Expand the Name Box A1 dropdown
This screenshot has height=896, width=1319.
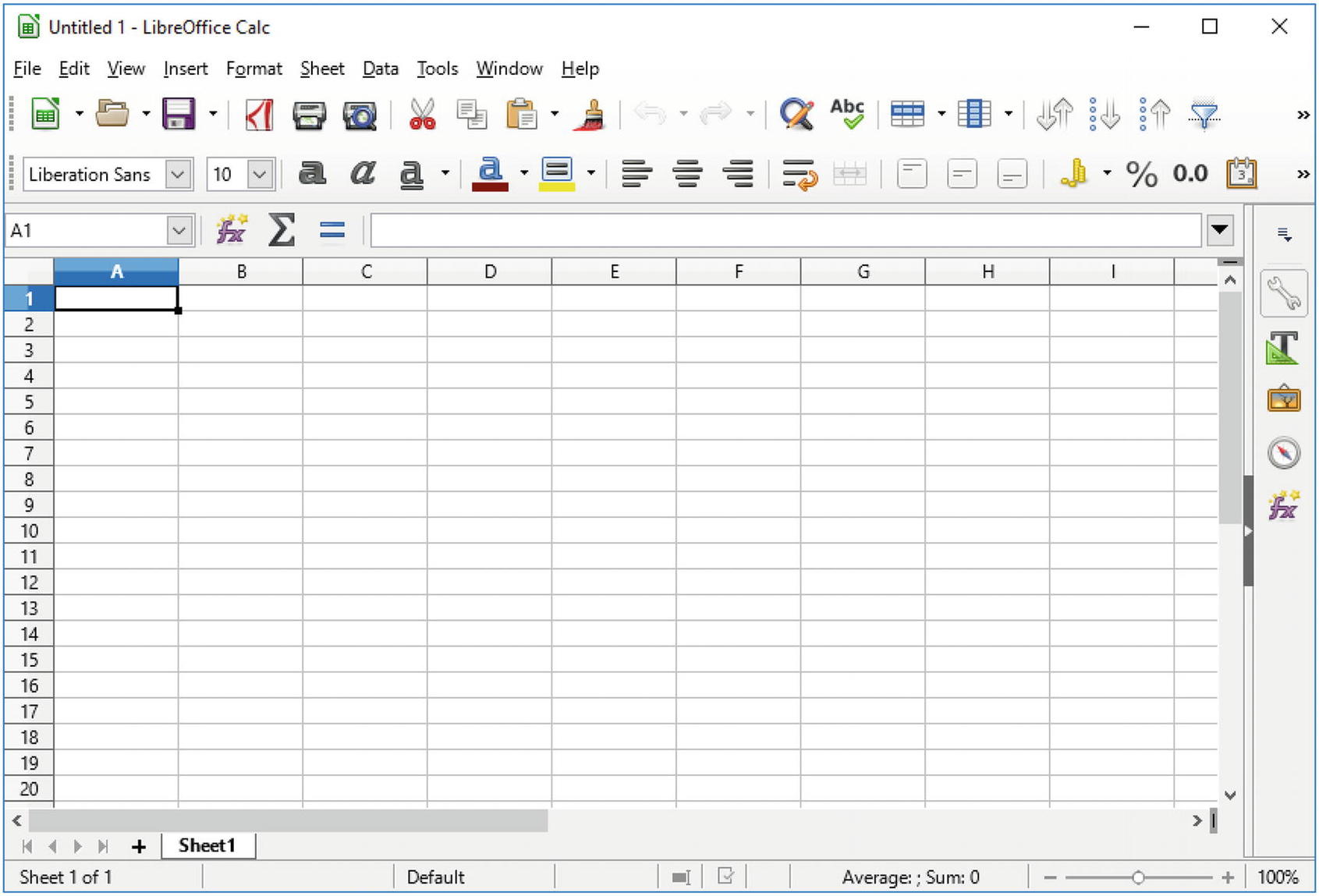(x=179, y=230)
